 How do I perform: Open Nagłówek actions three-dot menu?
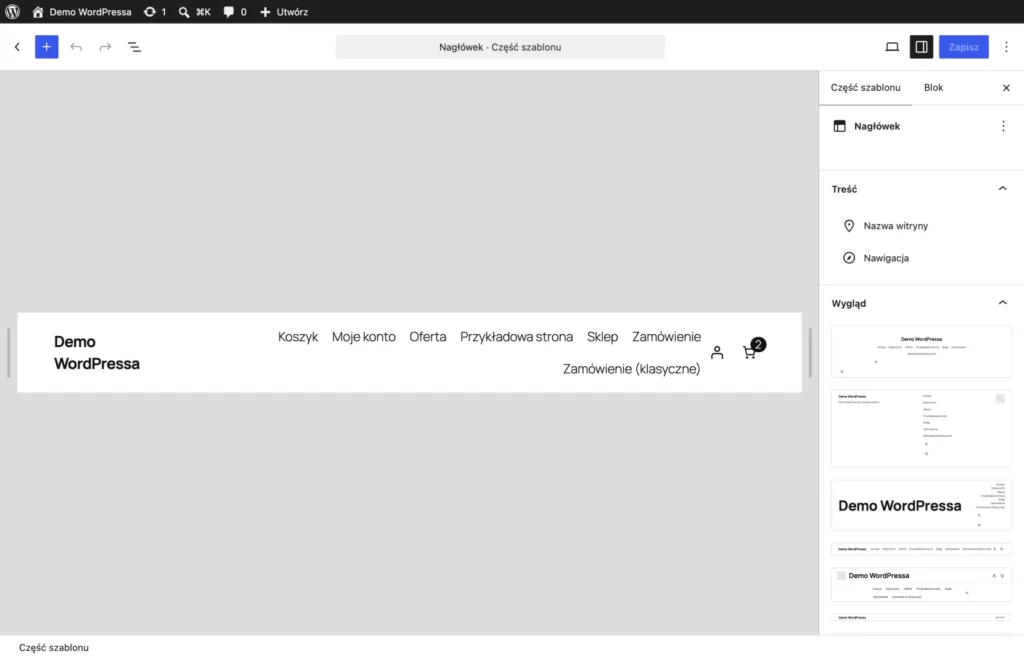[x=1003, y=126]
